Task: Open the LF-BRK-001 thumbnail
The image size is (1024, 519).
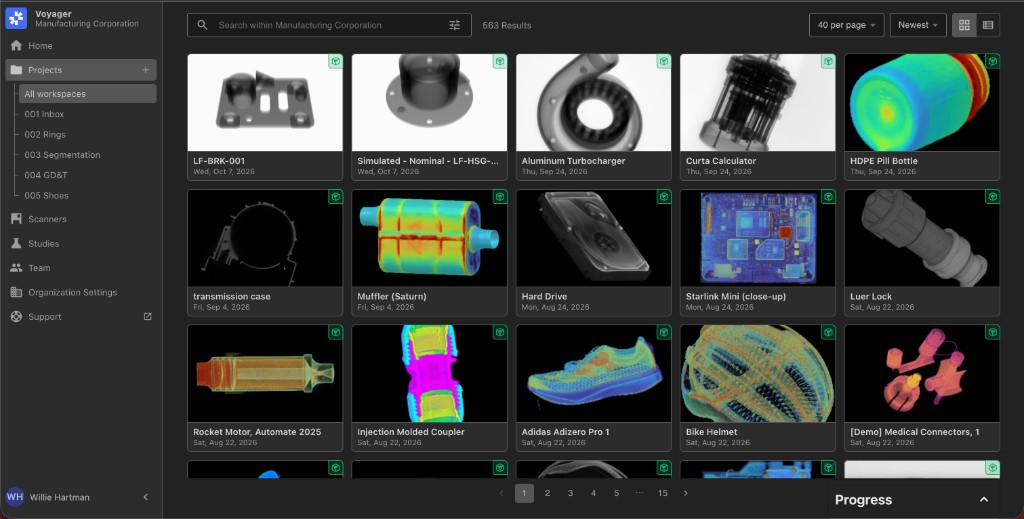Action: click(x=265, y=102)
